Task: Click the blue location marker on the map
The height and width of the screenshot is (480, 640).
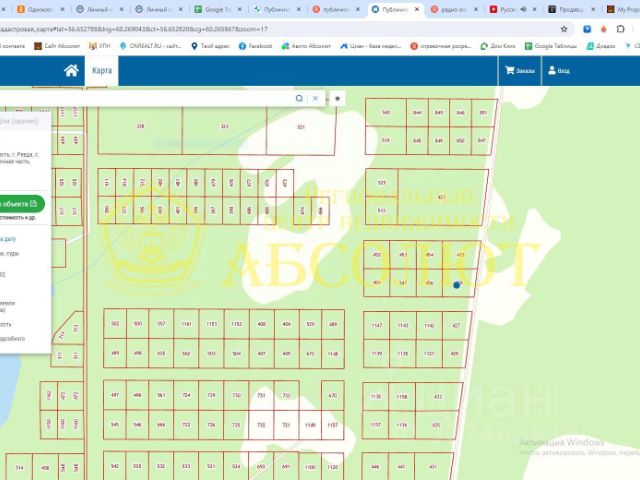Action: pyautogui.click(x=457, y=285)
